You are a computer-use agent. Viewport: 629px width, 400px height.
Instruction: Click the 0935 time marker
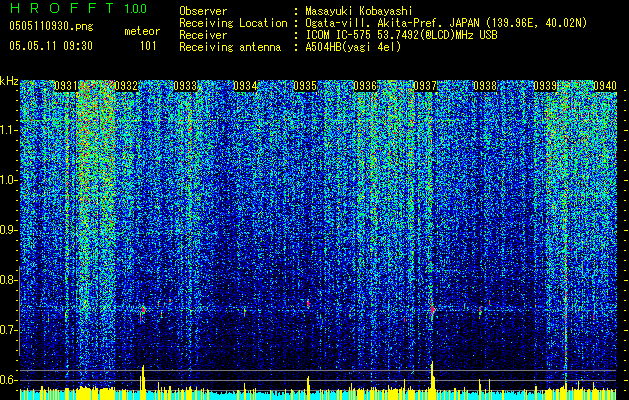coord(305,86)
